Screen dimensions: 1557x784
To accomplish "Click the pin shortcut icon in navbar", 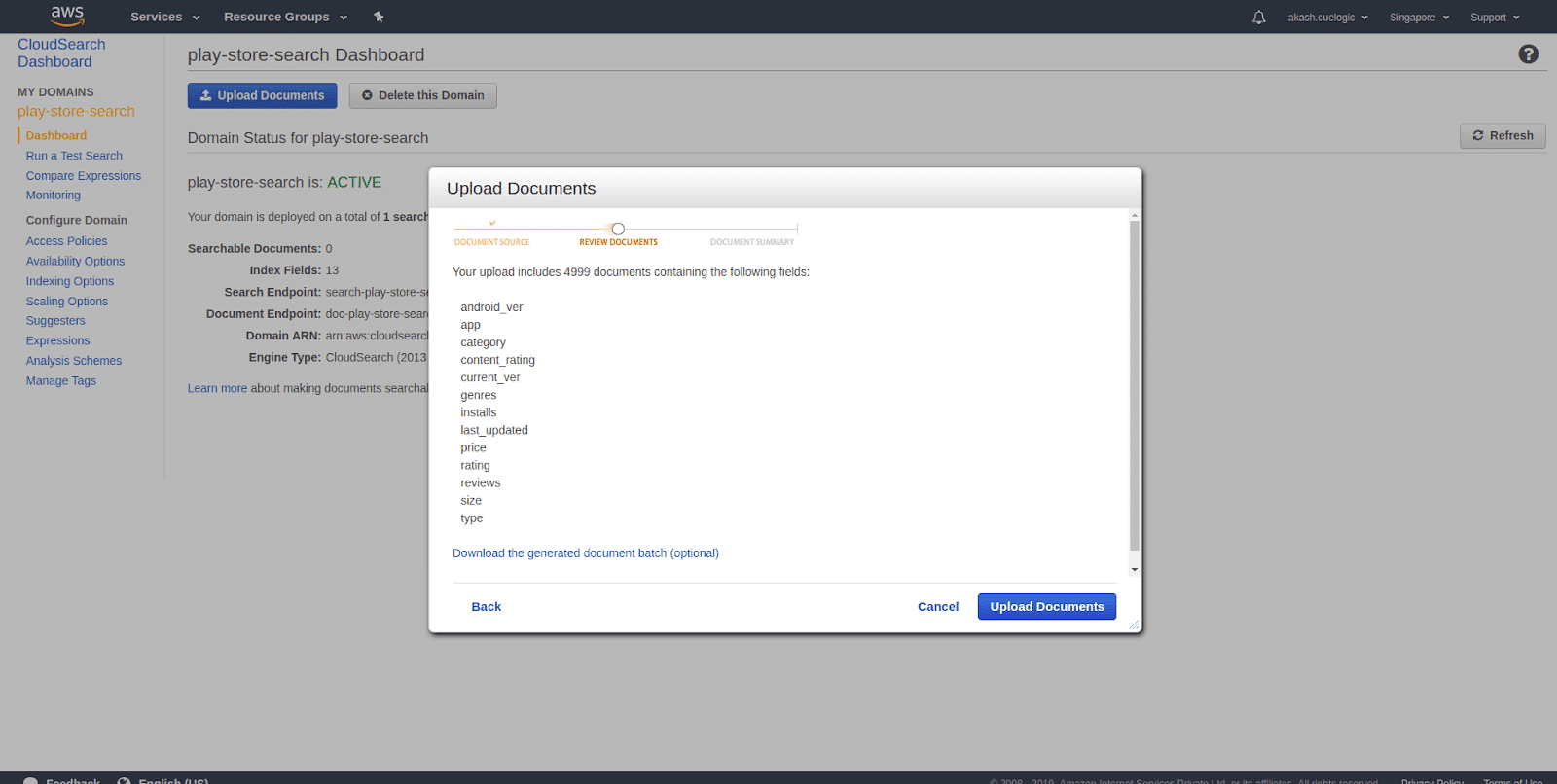I will 379,17.
